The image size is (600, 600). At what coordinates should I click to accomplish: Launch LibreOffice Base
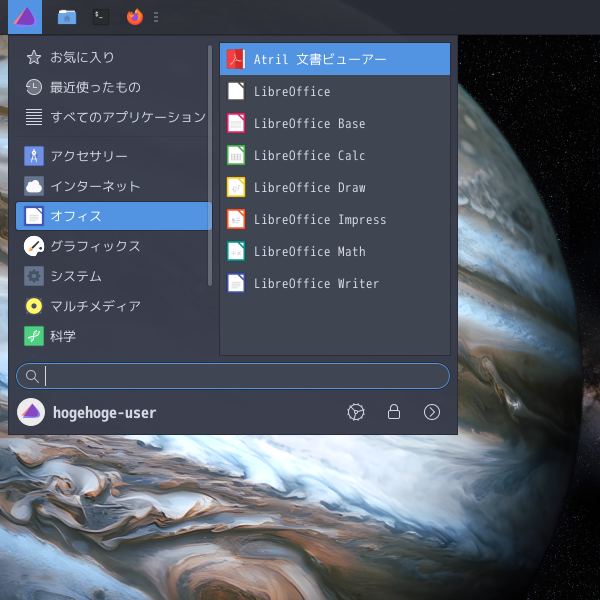tap(335, 123)
